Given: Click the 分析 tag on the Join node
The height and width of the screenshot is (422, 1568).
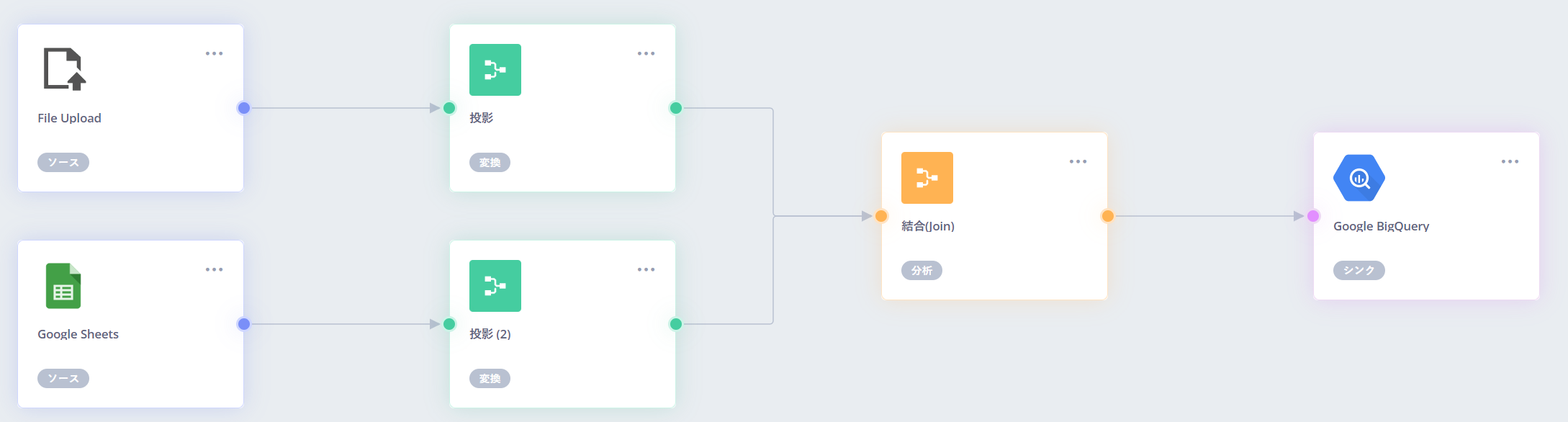Looking at the screenshot, I should tap(922, 271).
